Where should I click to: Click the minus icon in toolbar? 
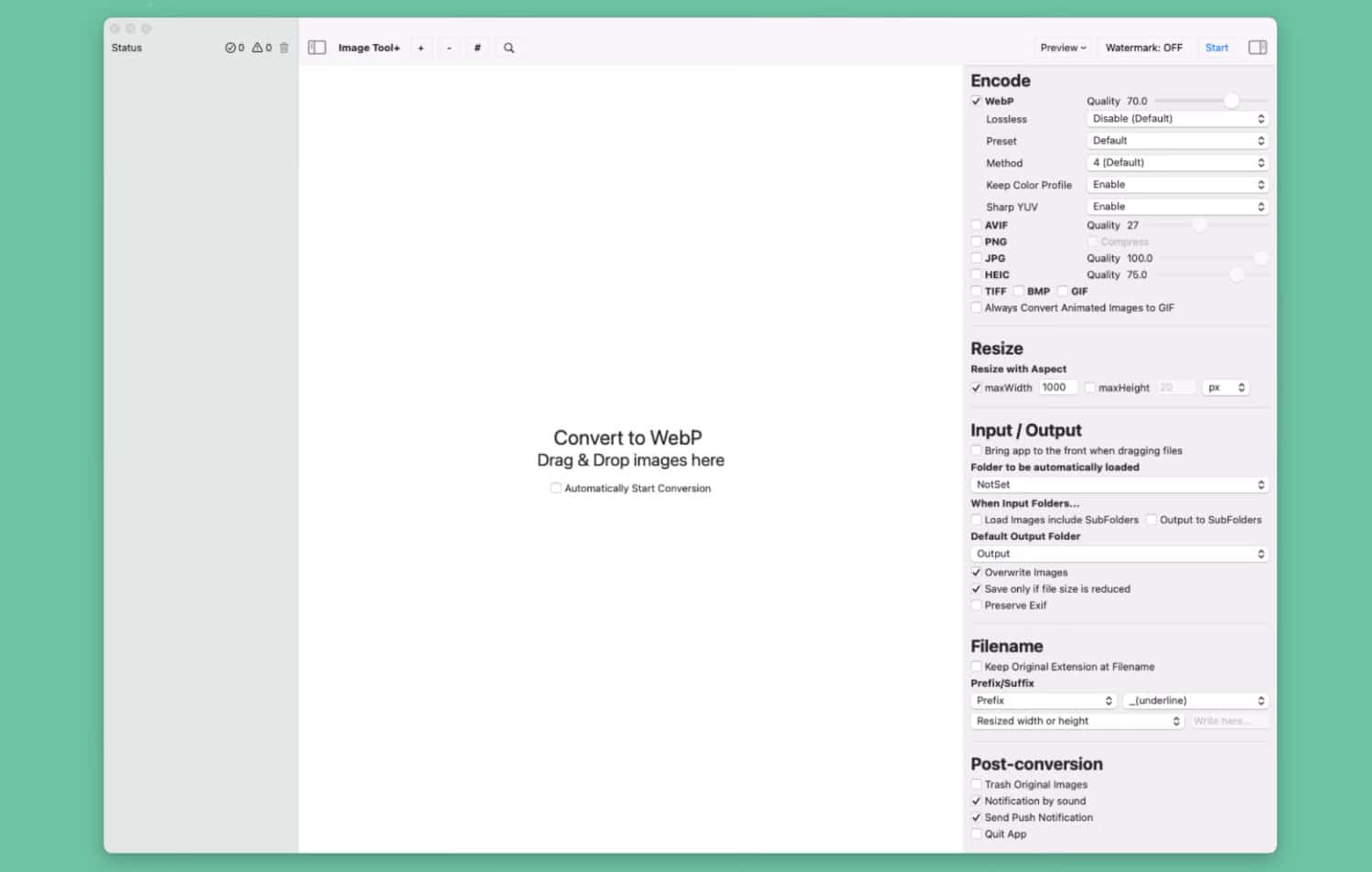pyautogui.click(x=449, y=48)
